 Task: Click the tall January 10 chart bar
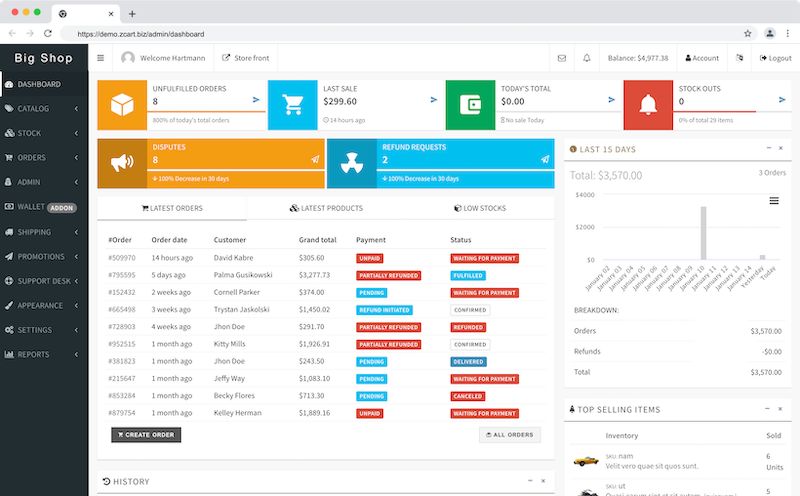pos(703,233)
